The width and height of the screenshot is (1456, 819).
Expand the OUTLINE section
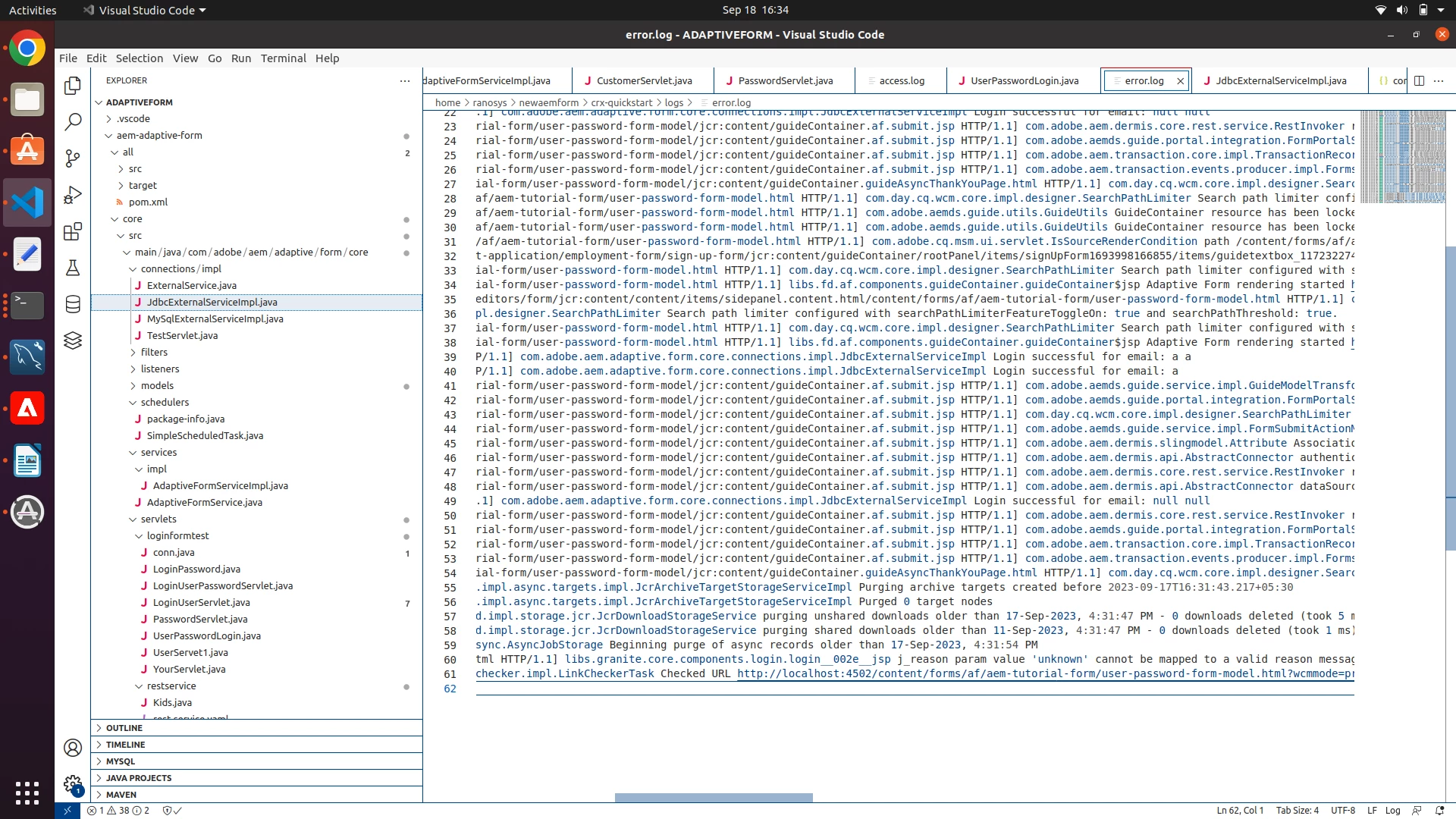pyautogui.click(x=124, y=728)
